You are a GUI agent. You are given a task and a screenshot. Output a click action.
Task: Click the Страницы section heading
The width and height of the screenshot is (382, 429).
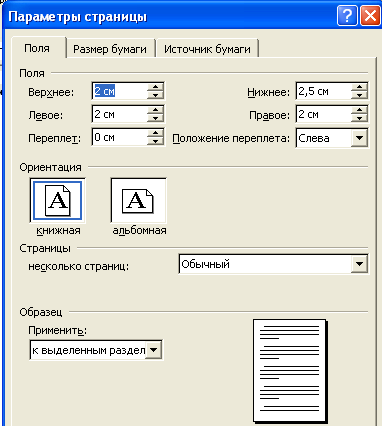[x=45, y=248]
